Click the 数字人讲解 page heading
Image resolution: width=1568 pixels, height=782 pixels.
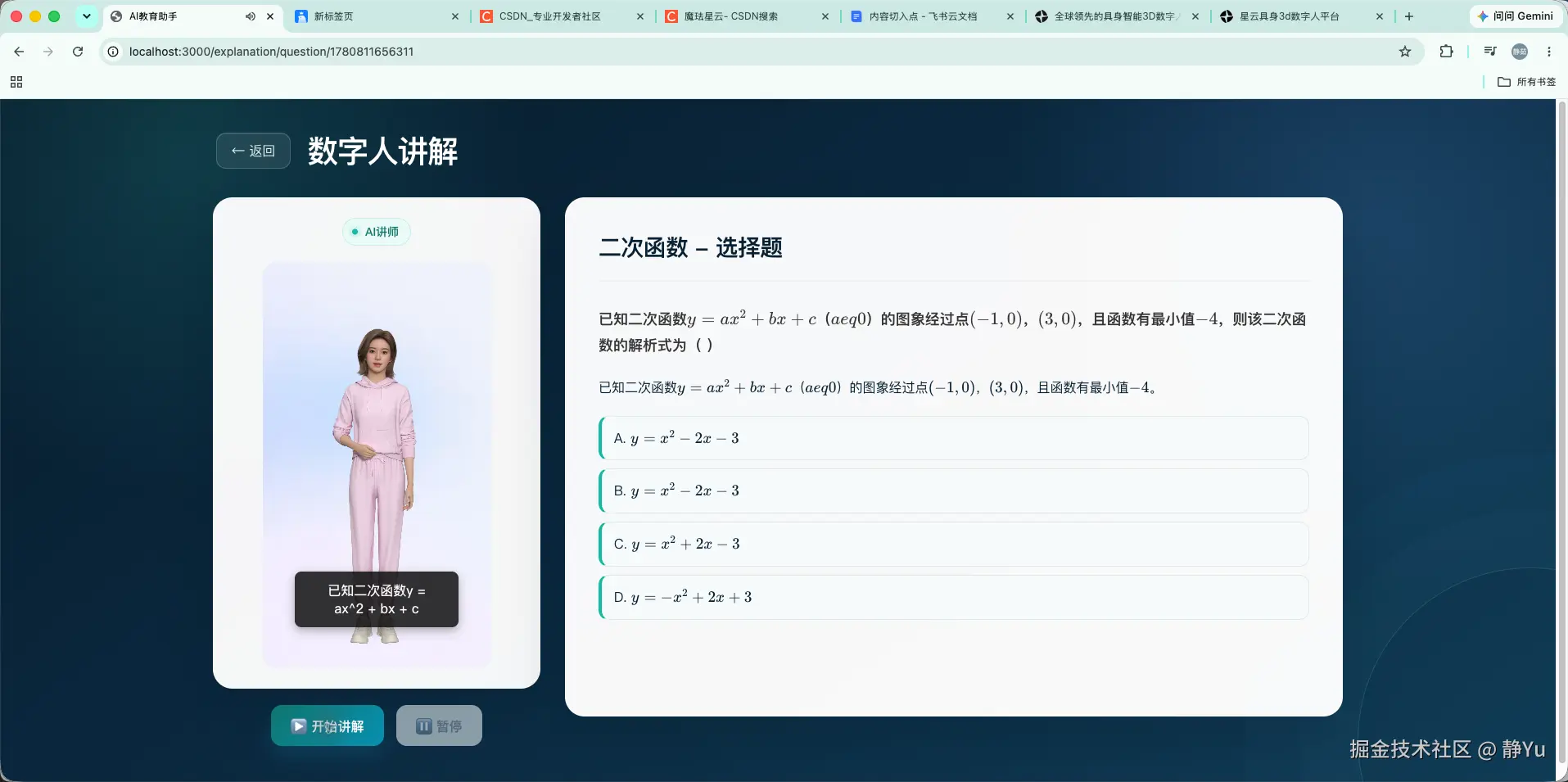(382, 151)
